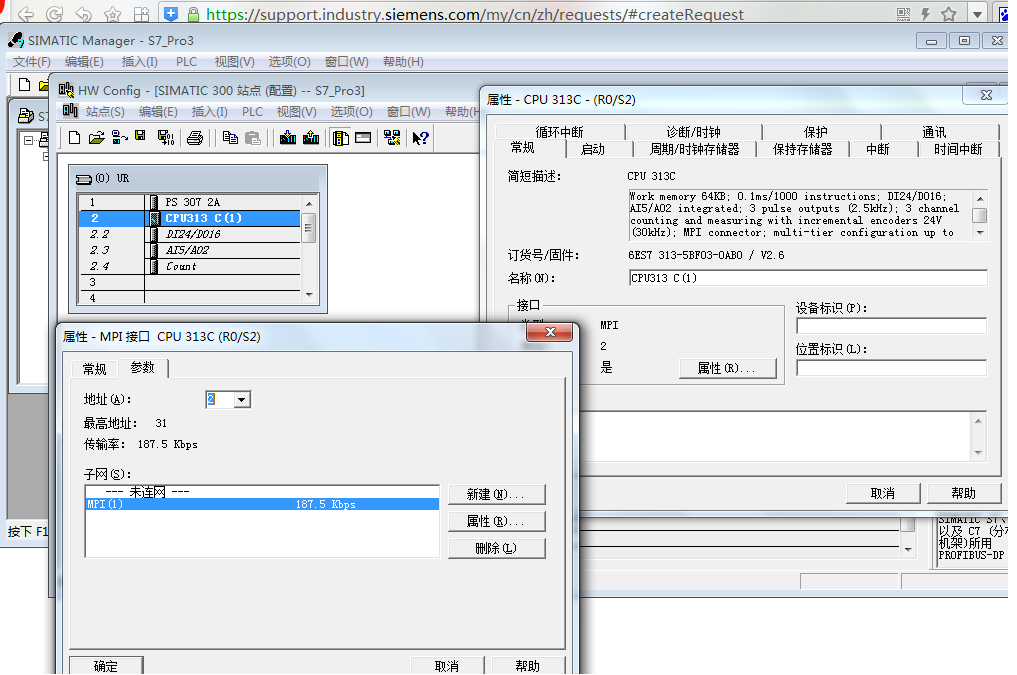Screen dimensions: 1017x675
Task: Click the Save and Compile icon in HW Config
Action: [x=165, y=137]
